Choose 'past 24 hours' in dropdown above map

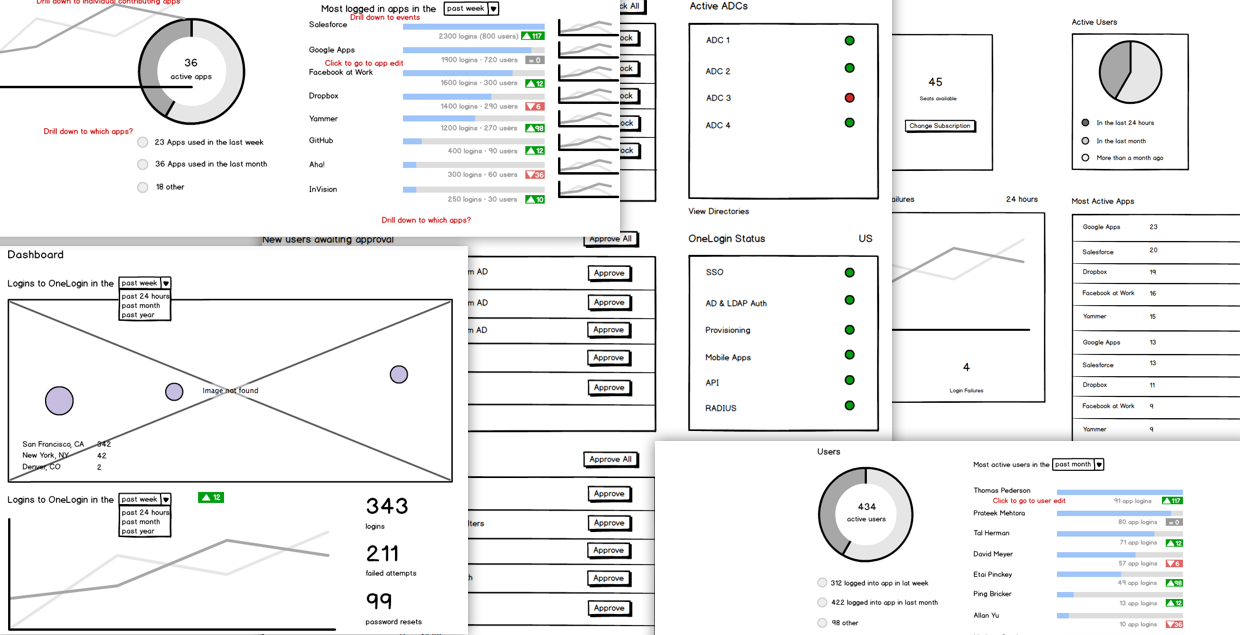(145, 296)
